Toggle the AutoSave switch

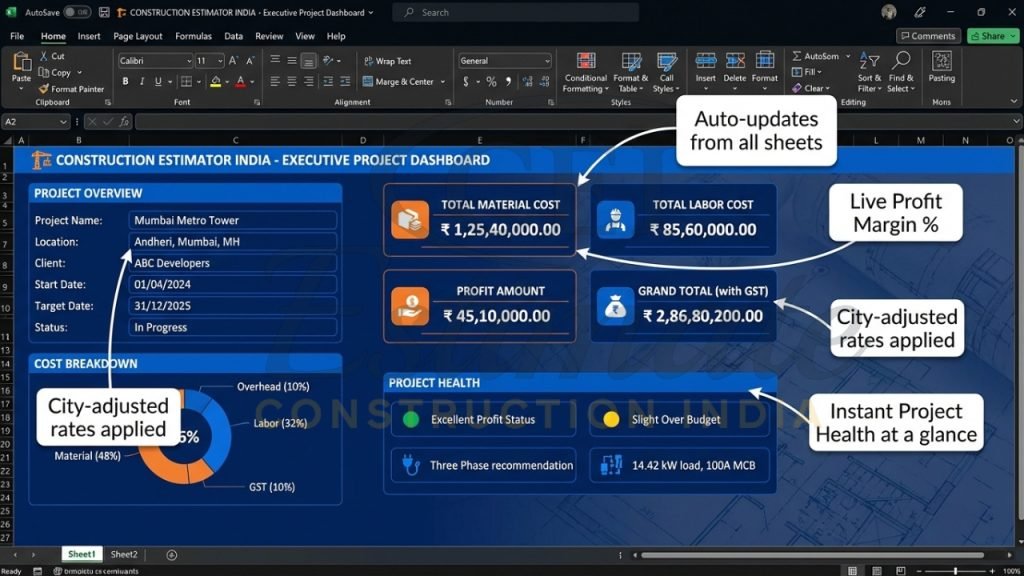coord(77,12)
